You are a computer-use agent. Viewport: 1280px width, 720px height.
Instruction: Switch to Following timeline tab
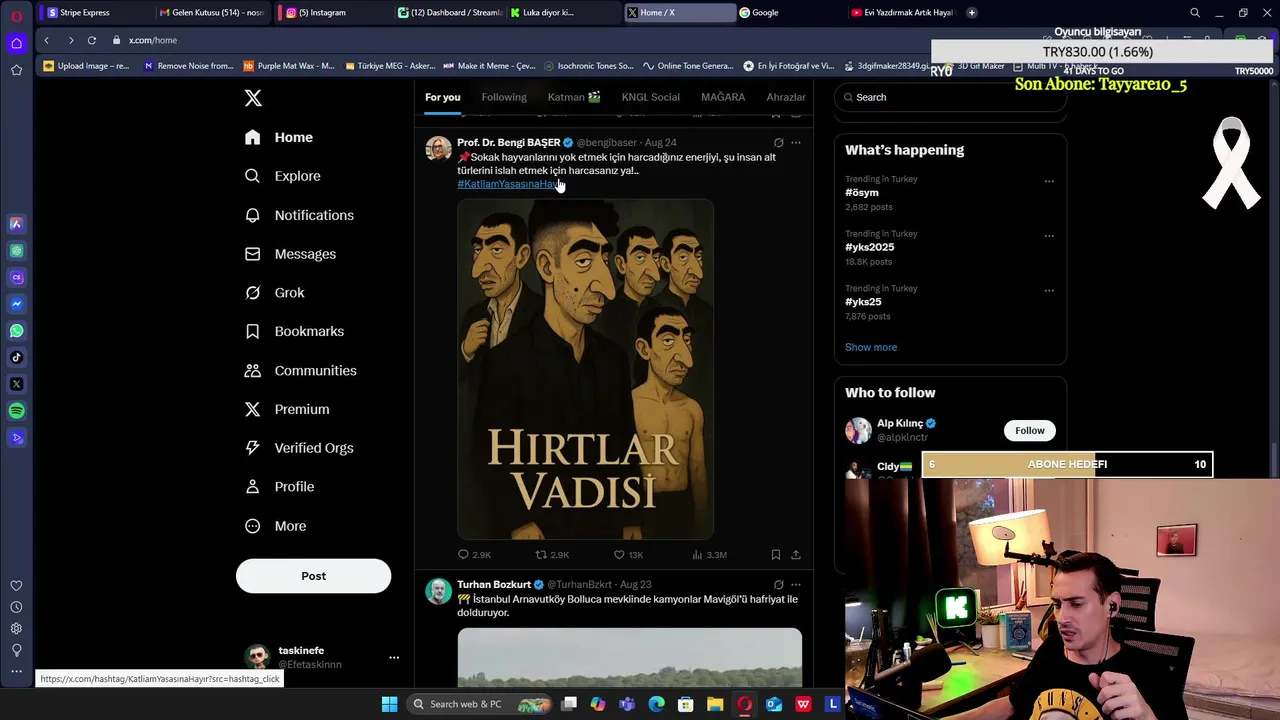pyautogui.click(x=504, y=97)
